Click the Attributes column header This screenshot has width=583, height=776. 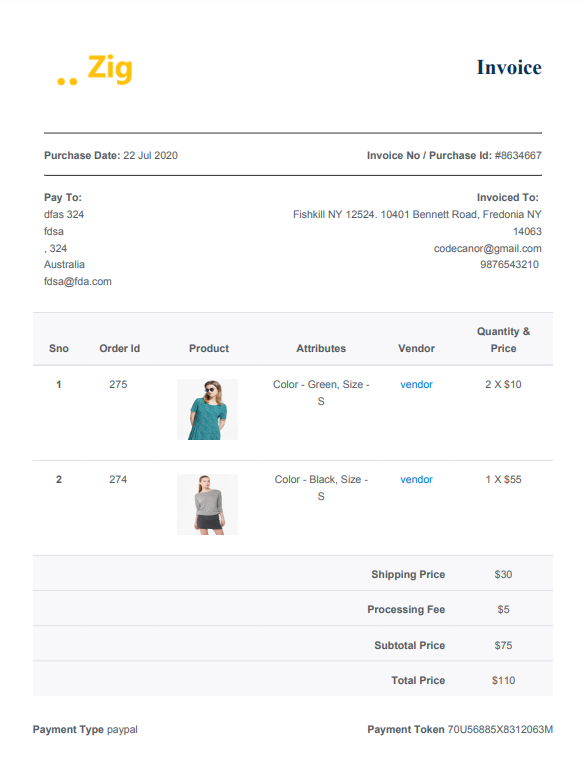click(321, 348)
